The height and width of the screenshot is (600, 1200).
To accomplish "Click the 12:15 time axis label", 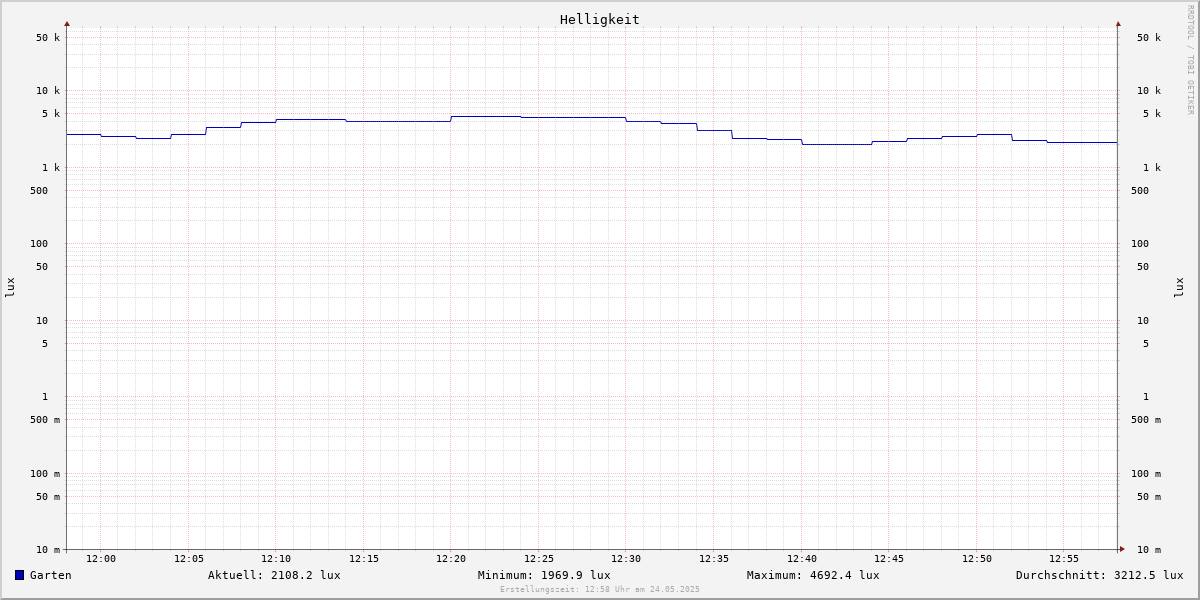I will coord(364,559).
